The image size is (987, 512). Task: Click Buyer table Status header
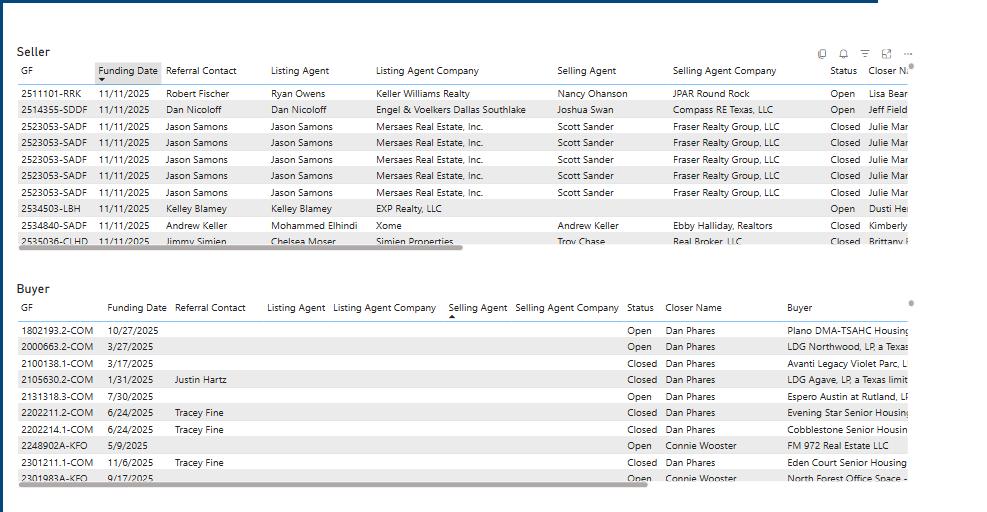coord(640,307)
